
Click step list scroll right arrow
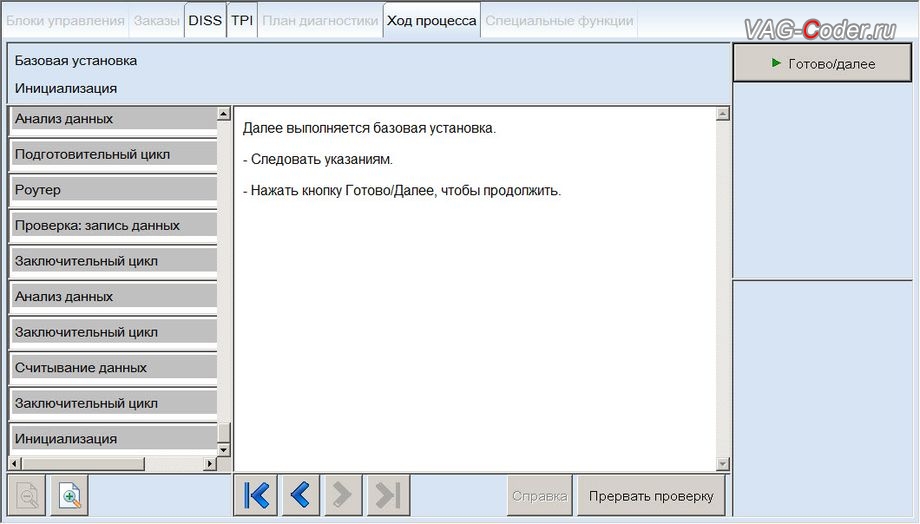[x=209, y=464]
